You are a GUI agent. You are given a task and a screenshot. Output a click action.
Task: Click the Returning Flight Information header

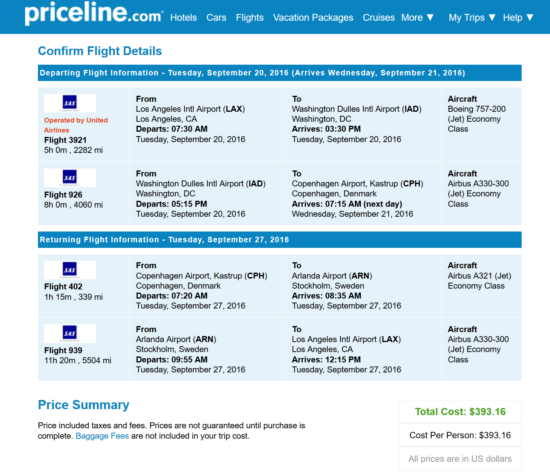[x=280, y=240]
